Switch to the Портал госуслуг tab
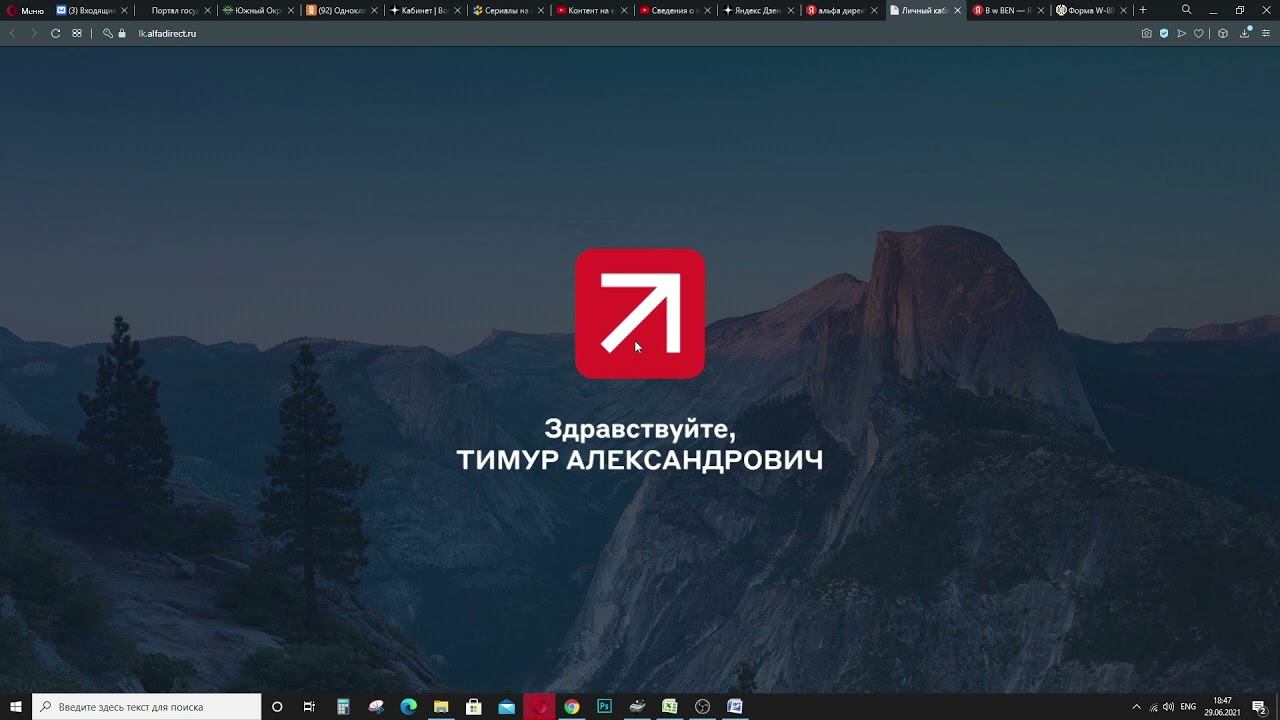 pos(175,10)
